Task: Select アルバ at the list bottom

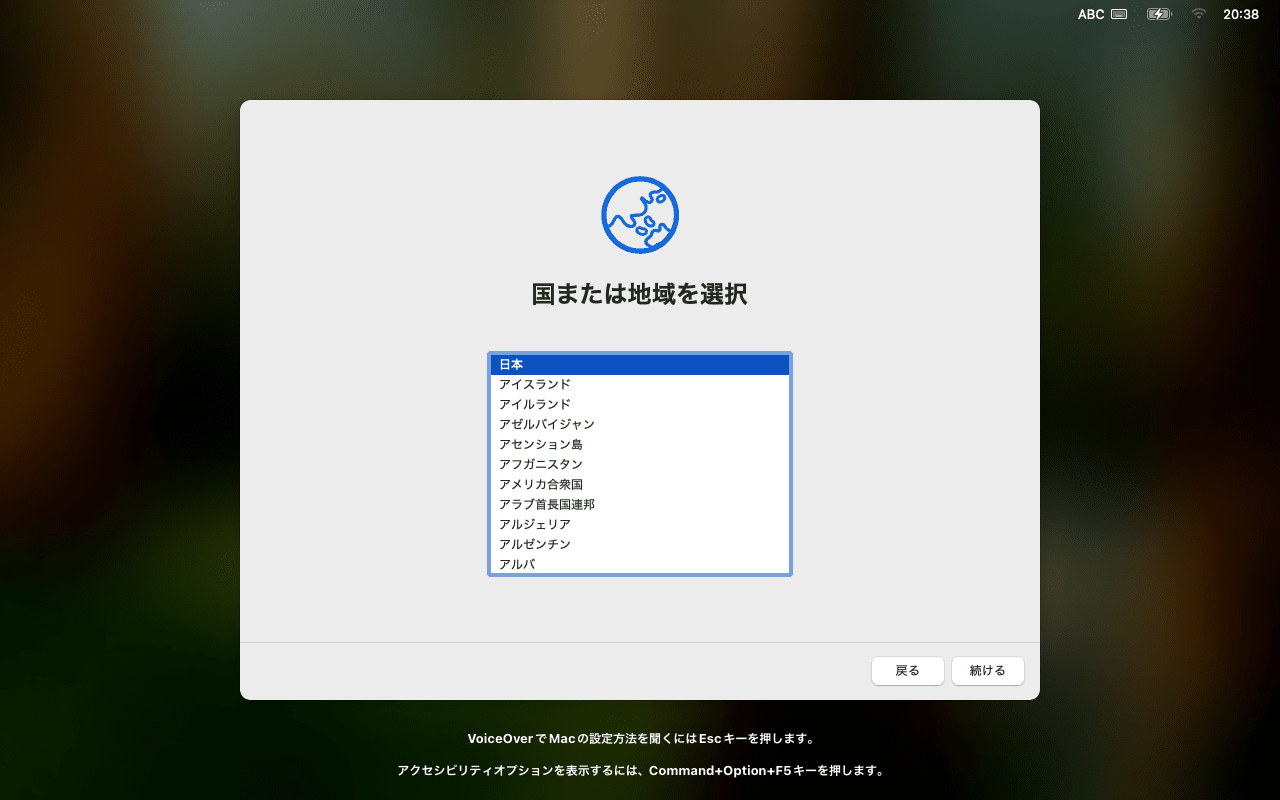Action: click(640, 564)
